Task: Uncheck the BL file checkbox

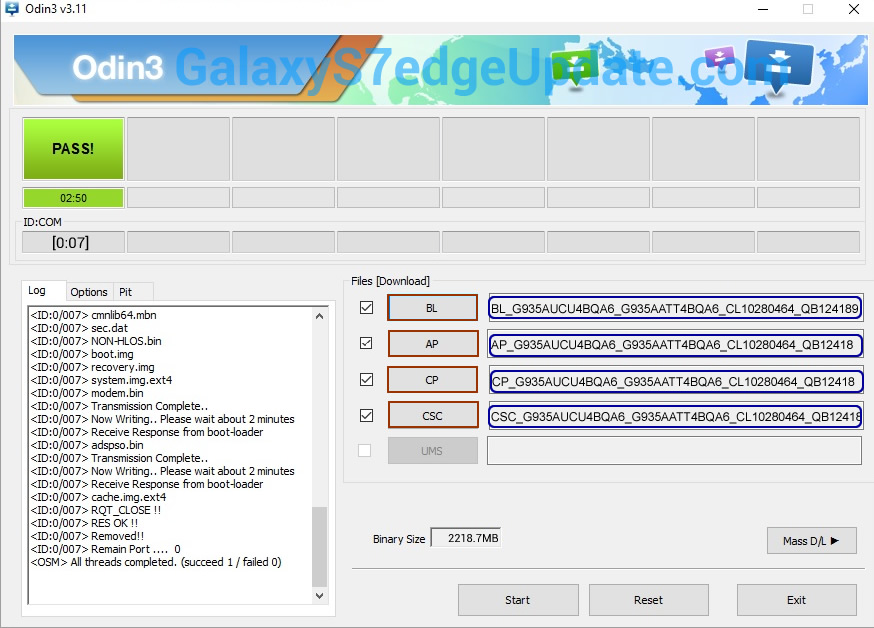Action: tap(366, 308)
